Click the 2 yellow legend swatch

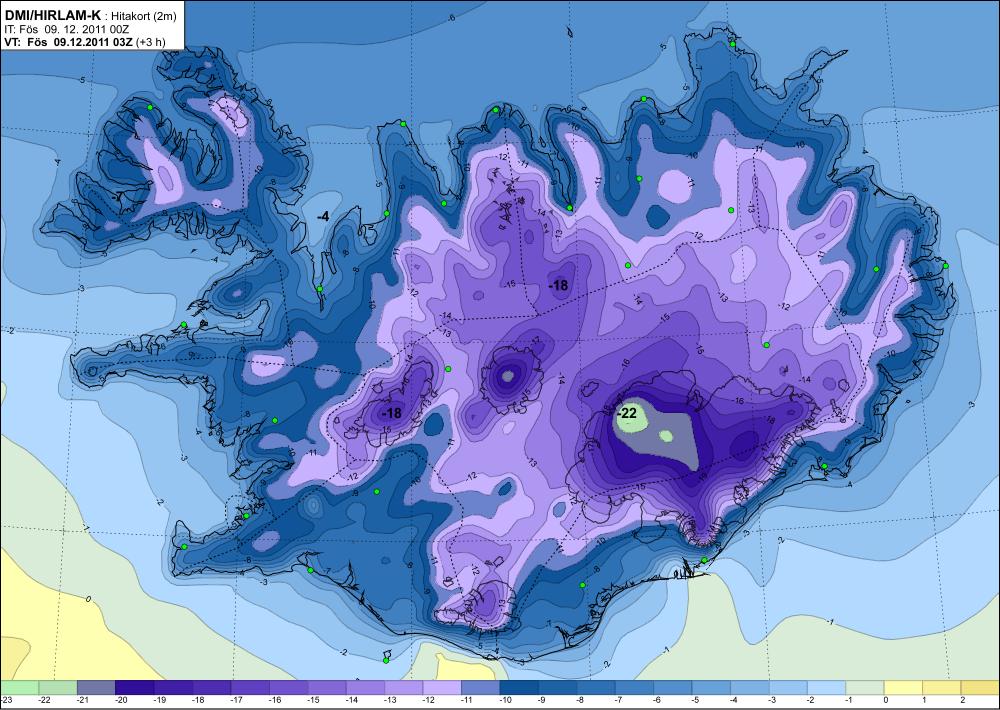pyautogui.click(x=980, y=688)
